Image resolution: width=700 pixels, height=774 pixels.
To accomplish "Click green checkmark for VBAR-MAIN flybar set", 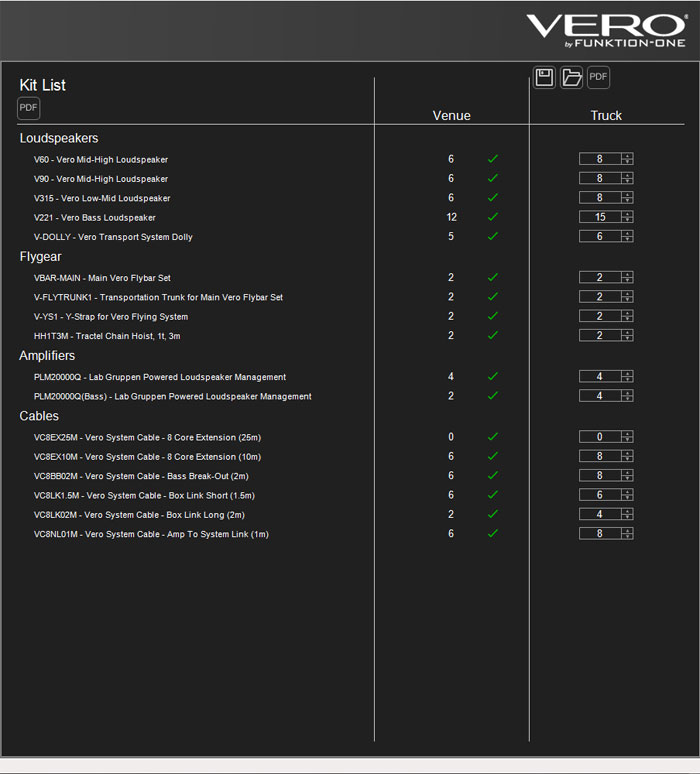I will click(493, 277).
